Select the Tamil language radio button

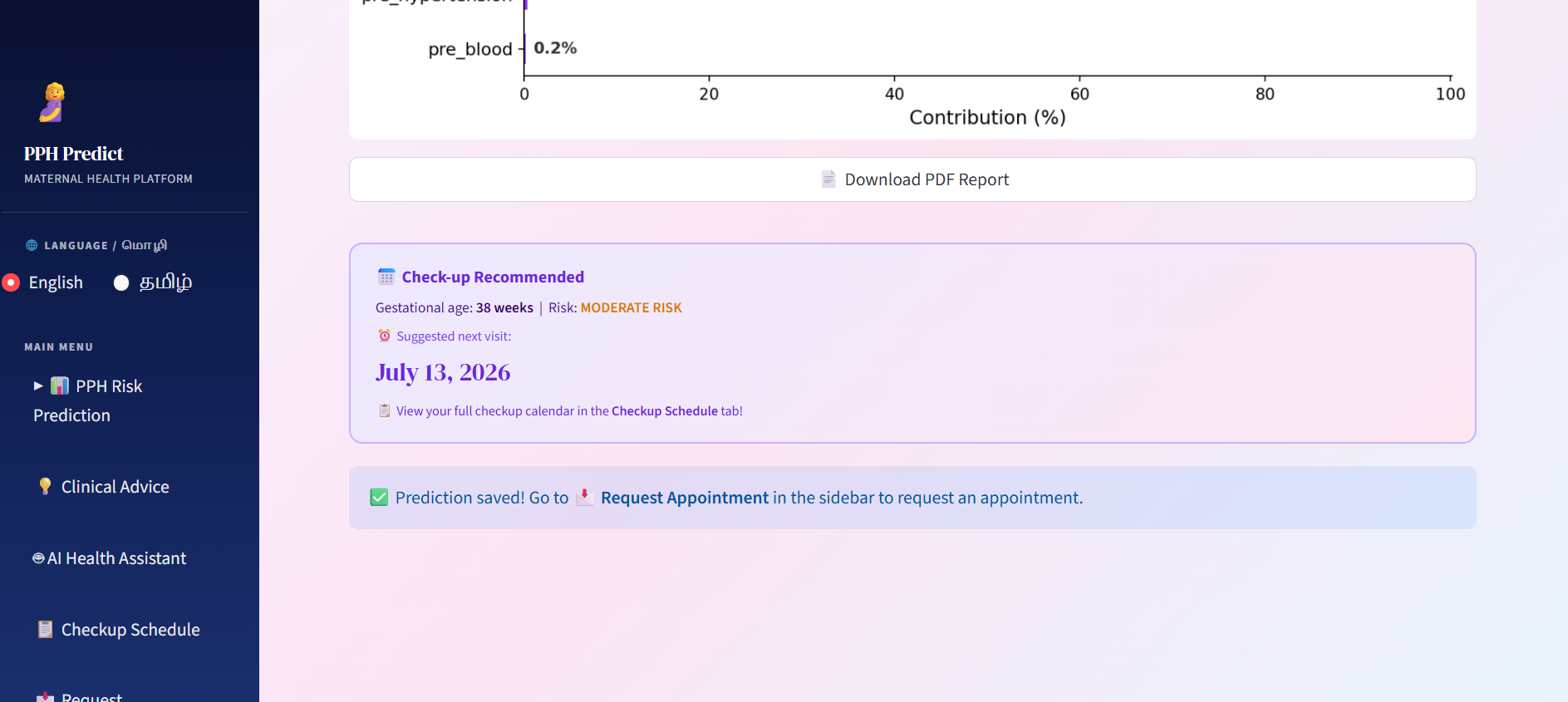121,282
